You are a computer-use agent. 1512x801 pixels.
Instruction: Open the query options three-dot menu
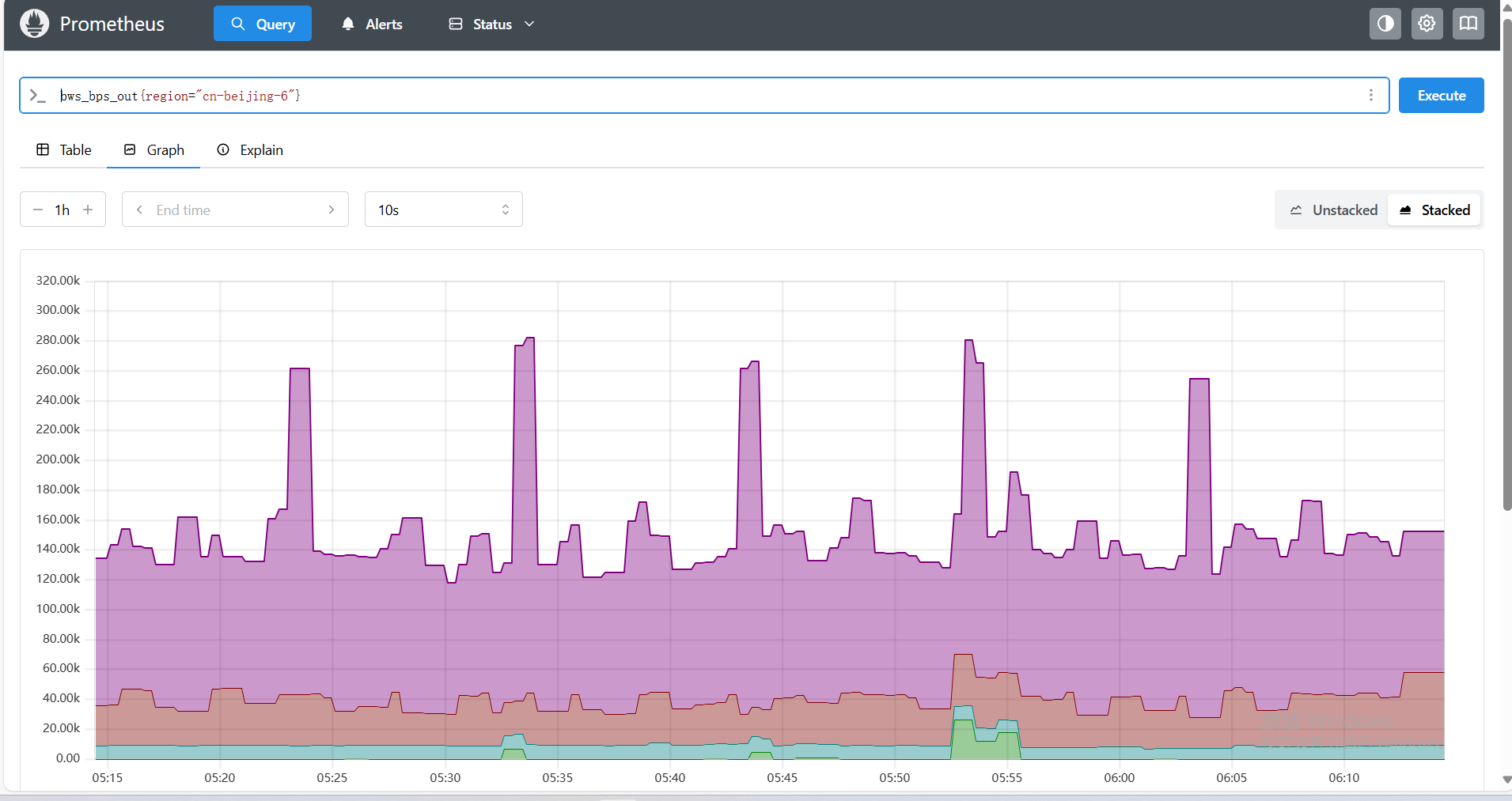tap(1370, 96)
